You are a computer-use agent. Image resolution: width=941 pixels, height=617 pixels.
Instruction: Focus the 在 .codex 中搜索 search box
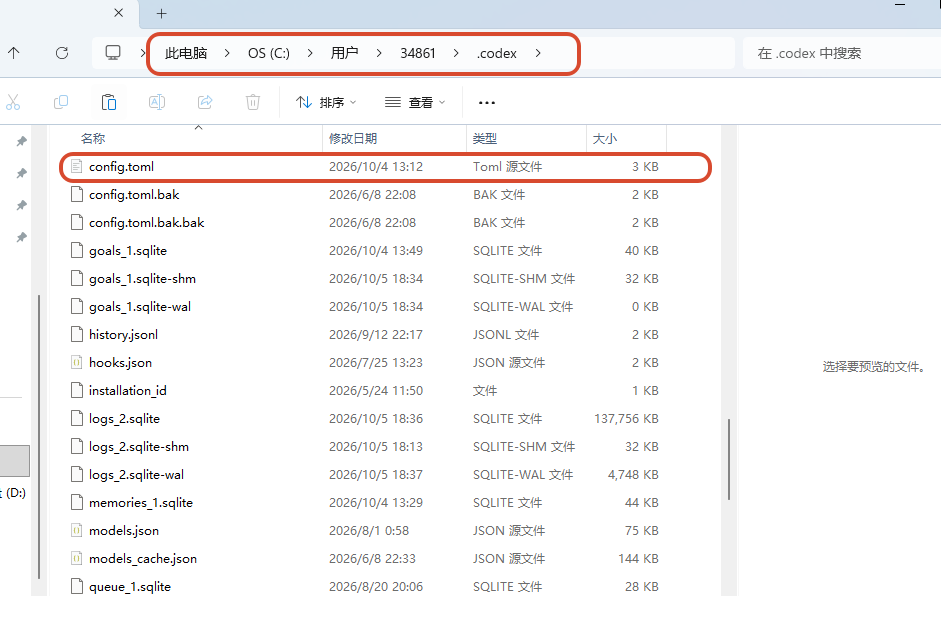point(841,53)
